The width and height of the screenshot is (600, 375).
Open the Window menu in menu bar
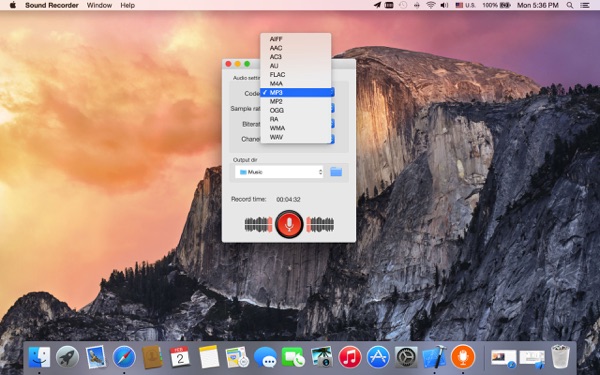pos(99,5)
